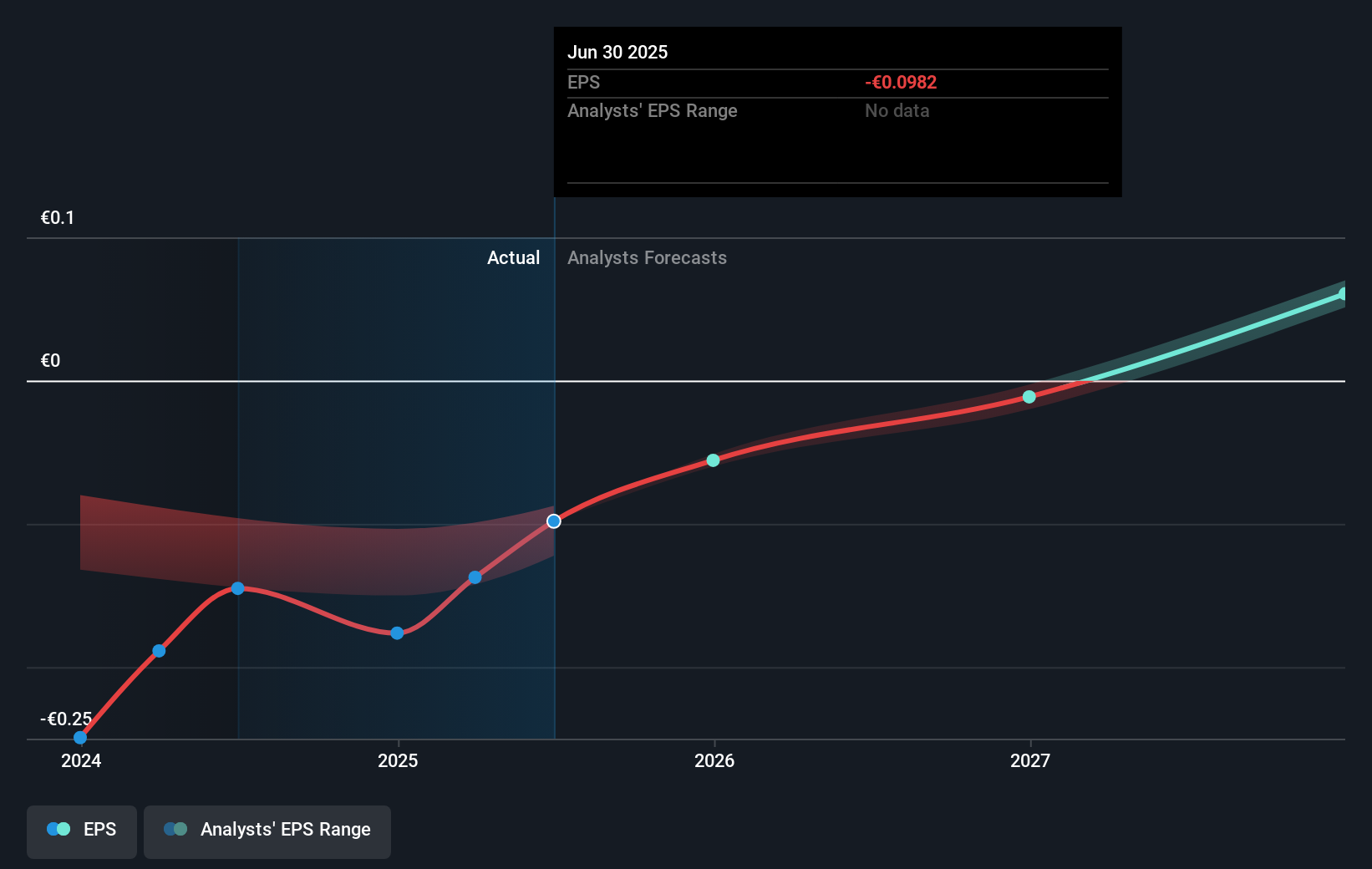This screenshot has height=869, width=1372.
Task: Select the highlighted Jun 30 2025 data point
Action: 553,521
